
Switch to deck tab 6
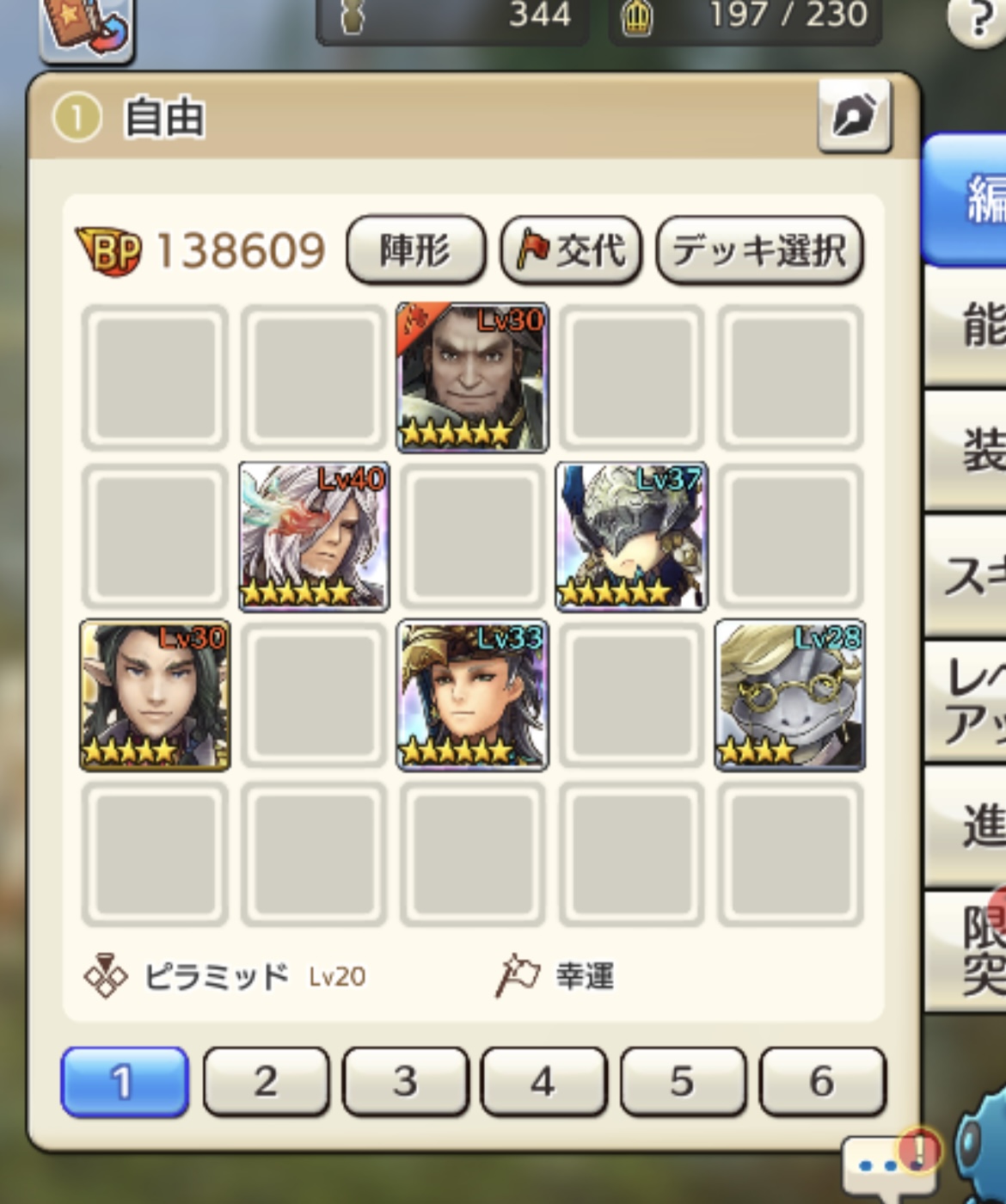point(822,1082)
